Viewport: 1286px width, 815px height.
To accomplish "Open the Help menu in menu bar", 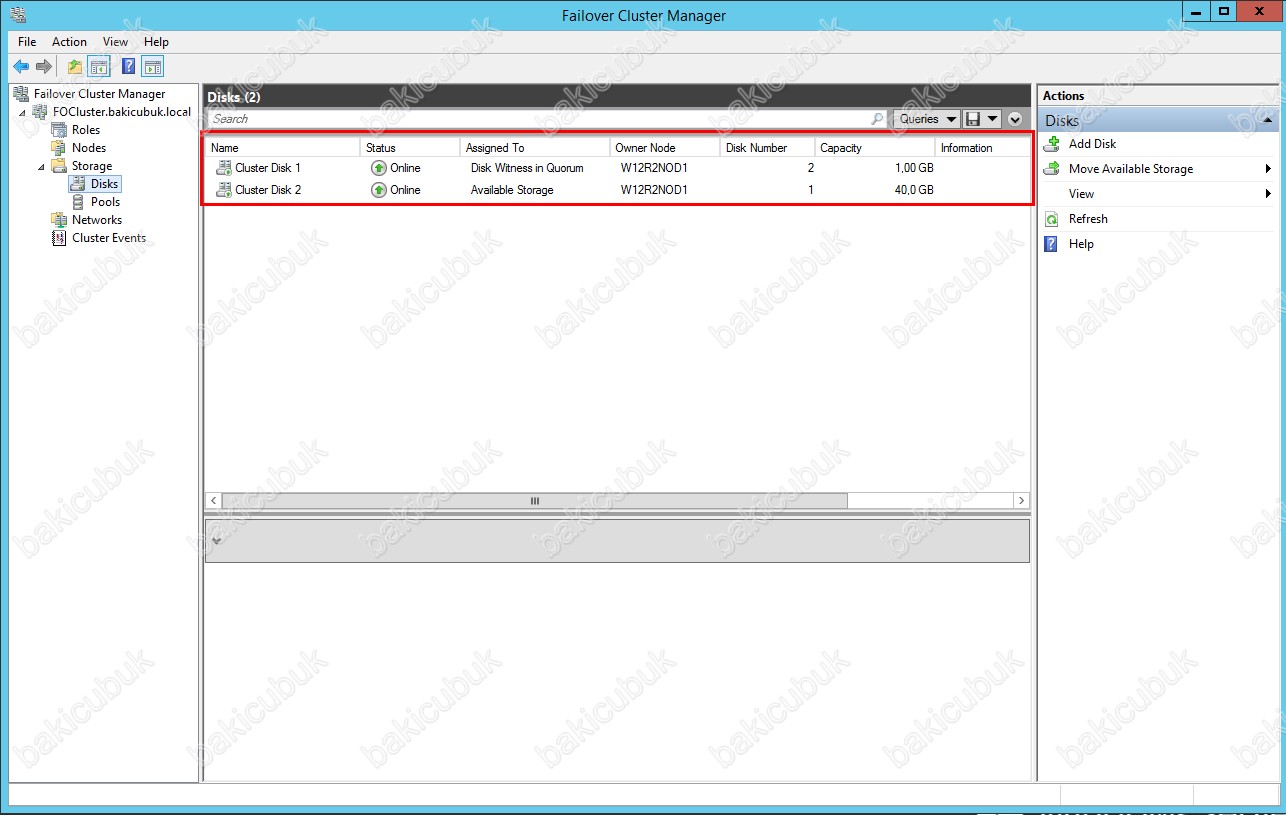I will [x=157, y=42].
